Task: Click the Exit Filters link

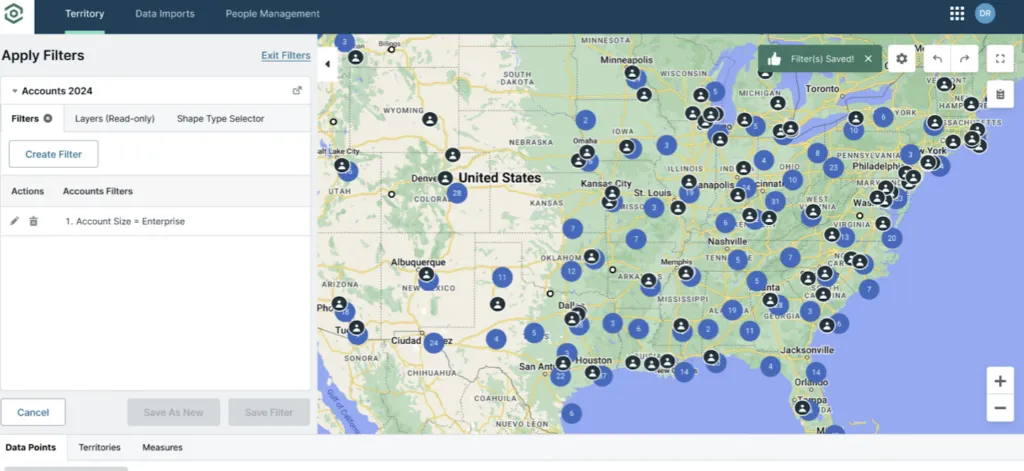Action: pos(285,56)
